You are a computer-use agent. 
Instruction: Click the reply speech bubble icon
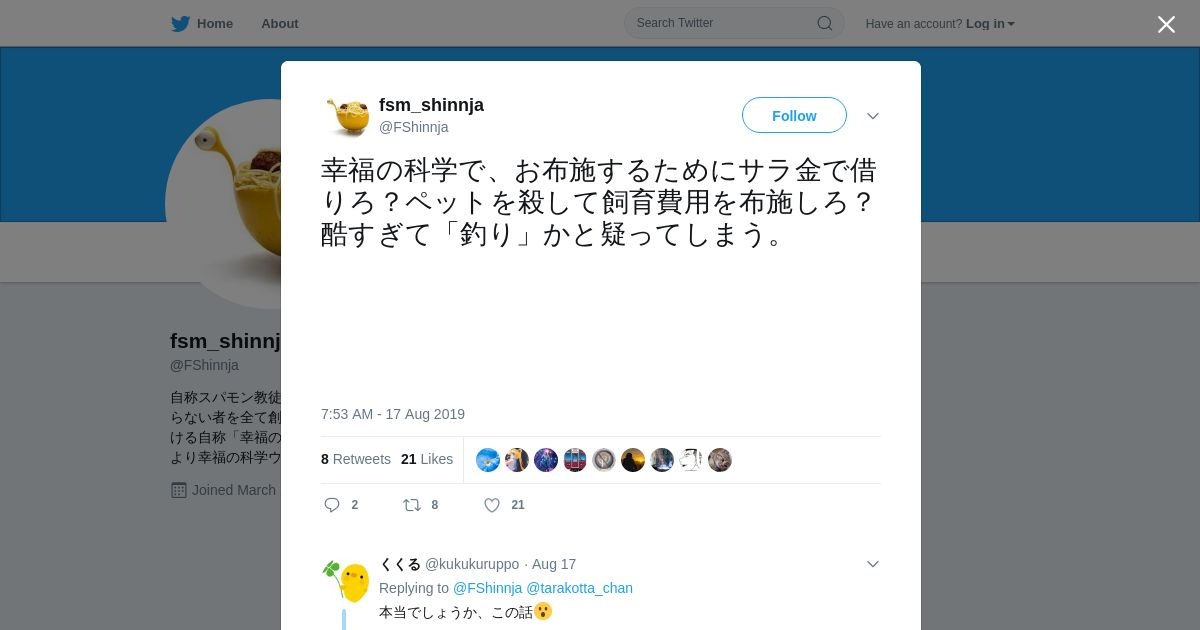coord(332,505)
